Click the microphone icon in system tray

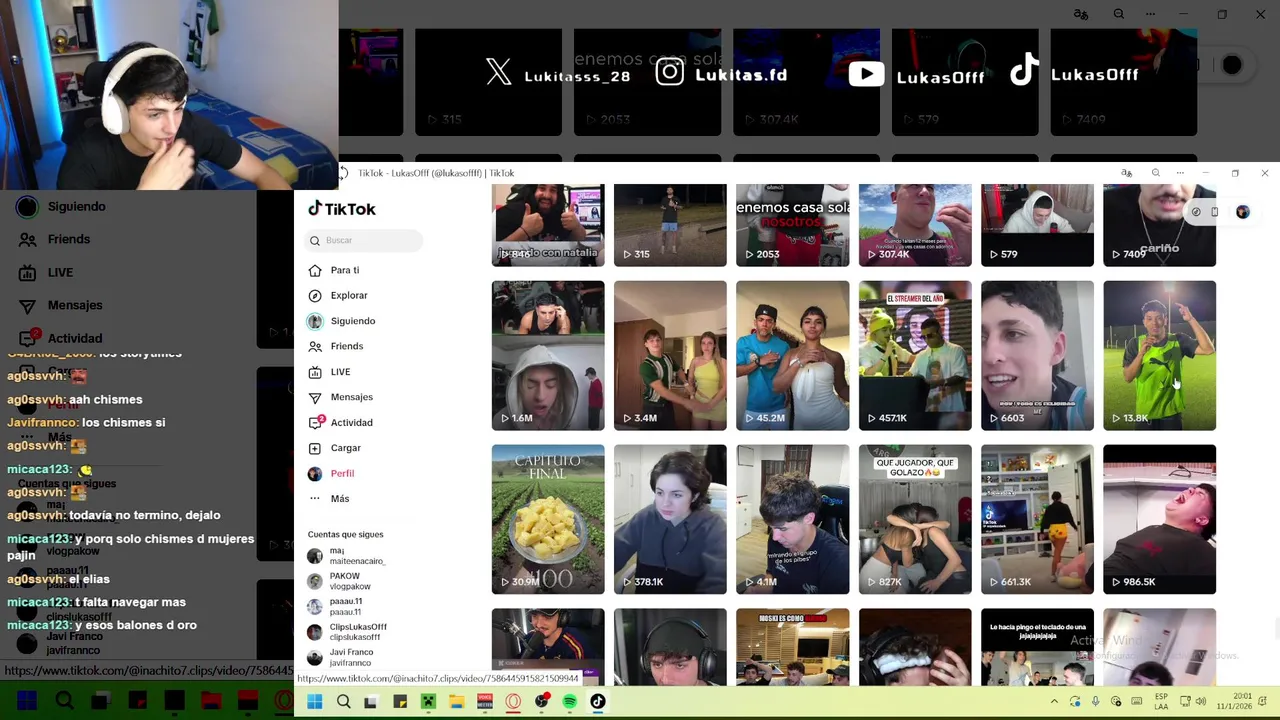click(x=1096, y=702)
